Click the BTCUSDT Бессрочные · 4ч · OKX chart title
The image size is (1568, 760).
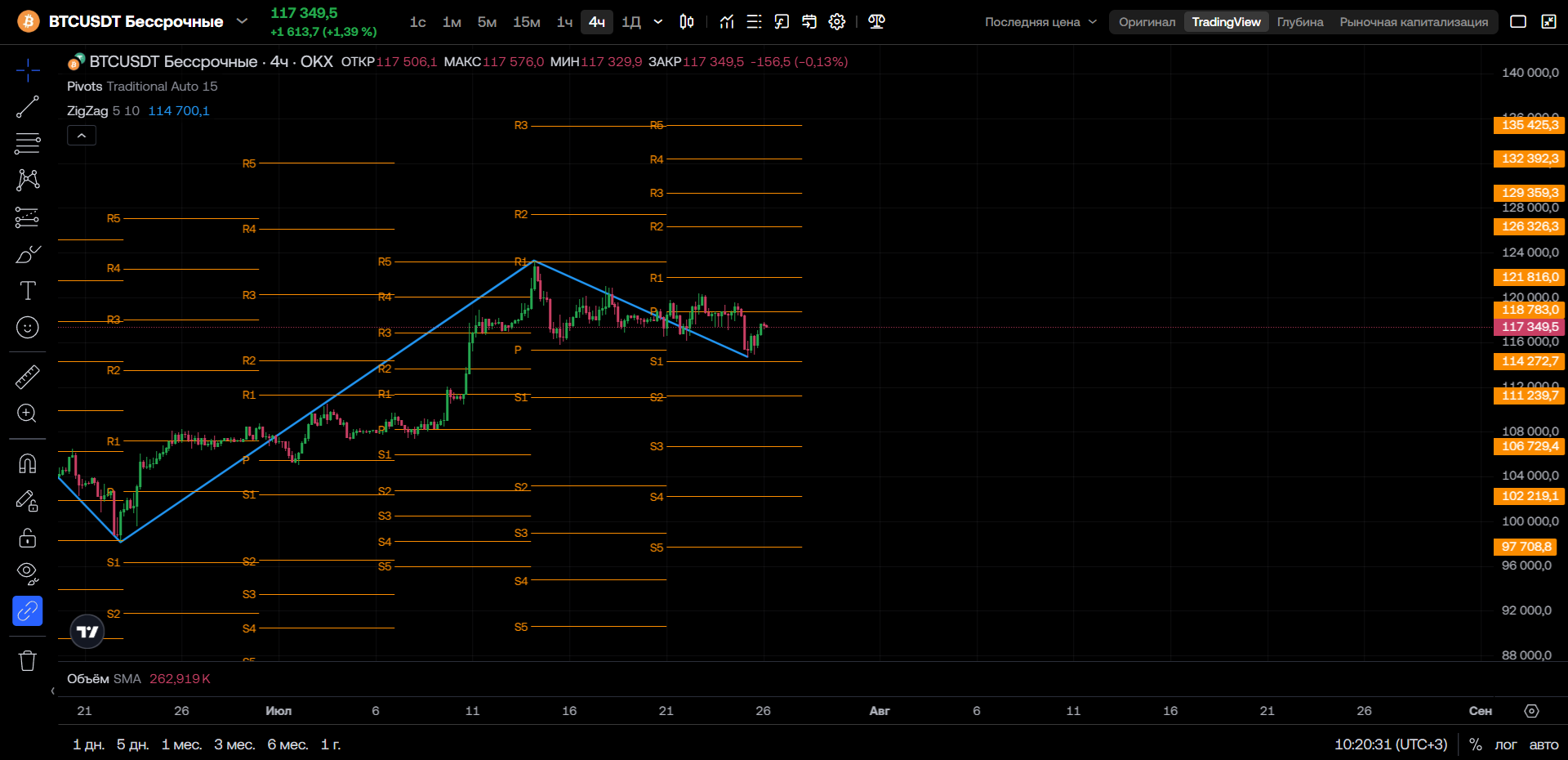[211, 61]
